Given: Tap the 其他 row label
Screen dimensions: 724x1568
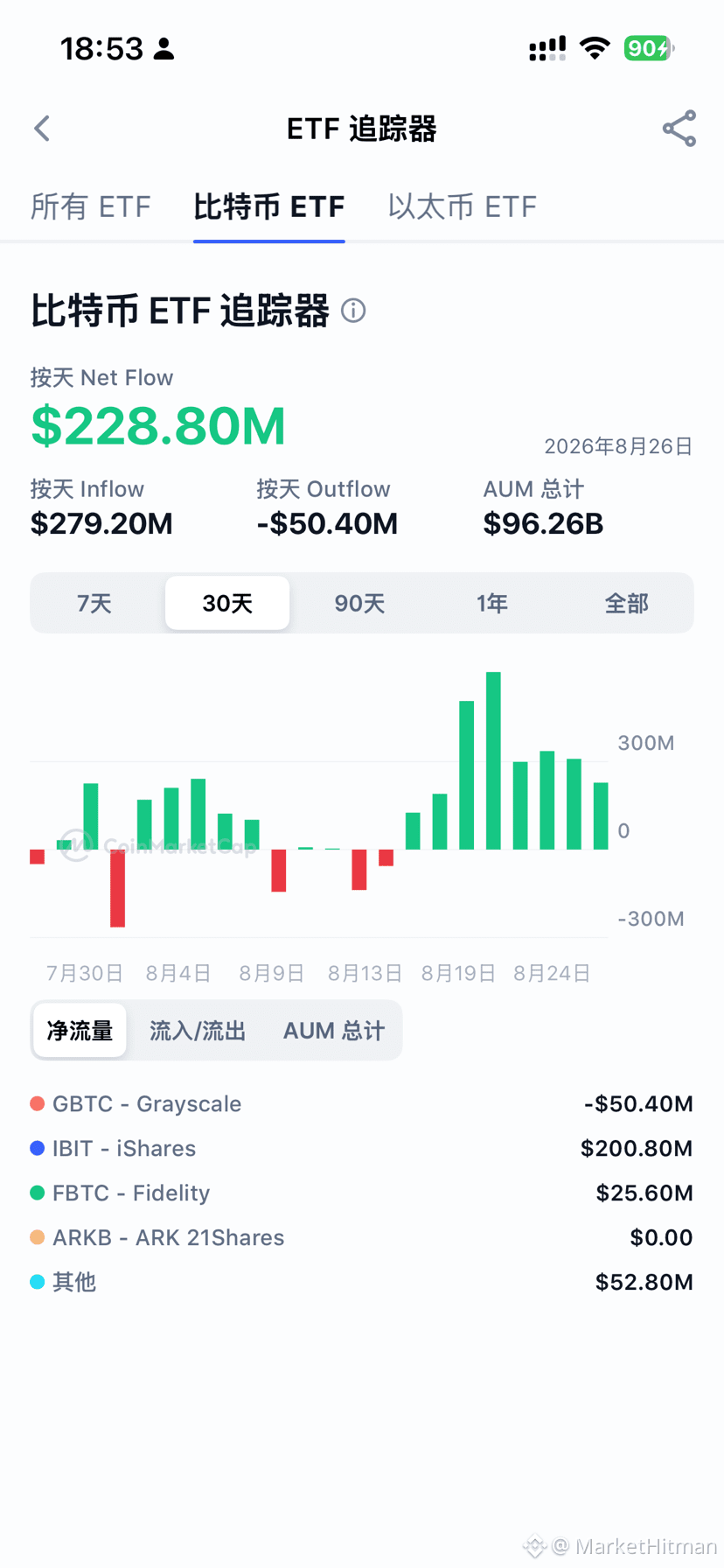Looking at the screenshot, I should click(74, 1282).
